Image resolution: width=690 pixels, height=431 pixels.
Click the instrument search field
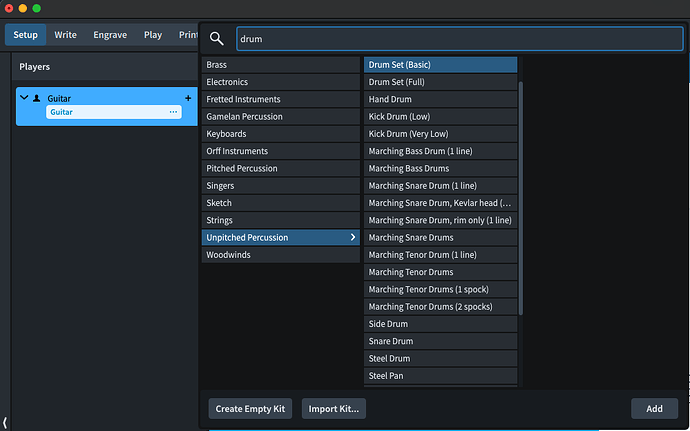click(459, 39)
